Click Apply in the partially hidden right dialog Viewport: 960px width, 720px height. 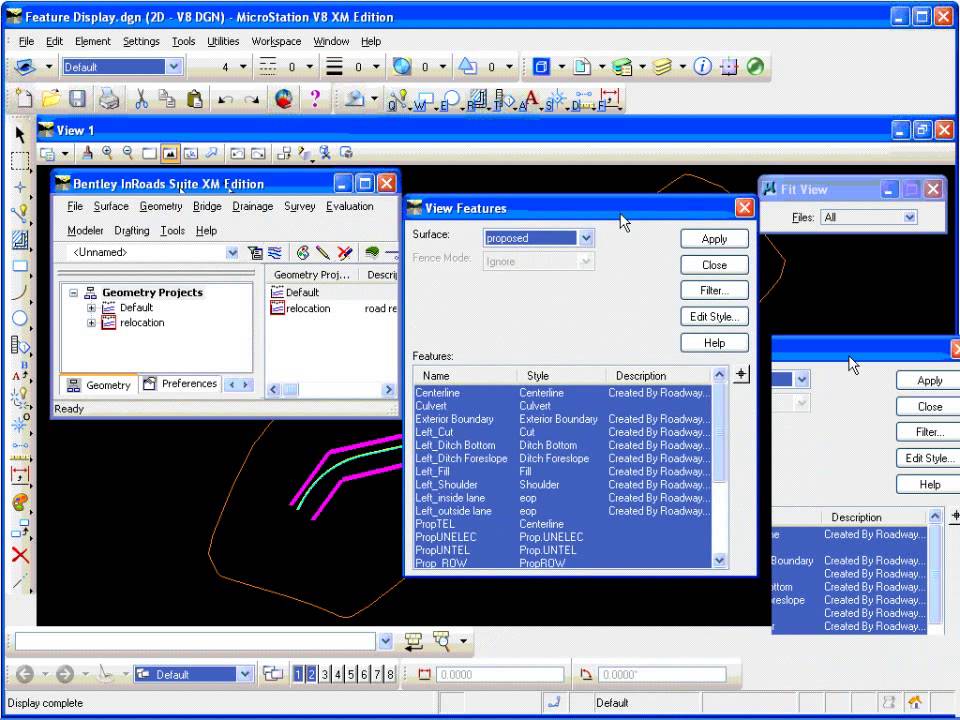pos(928,381)
